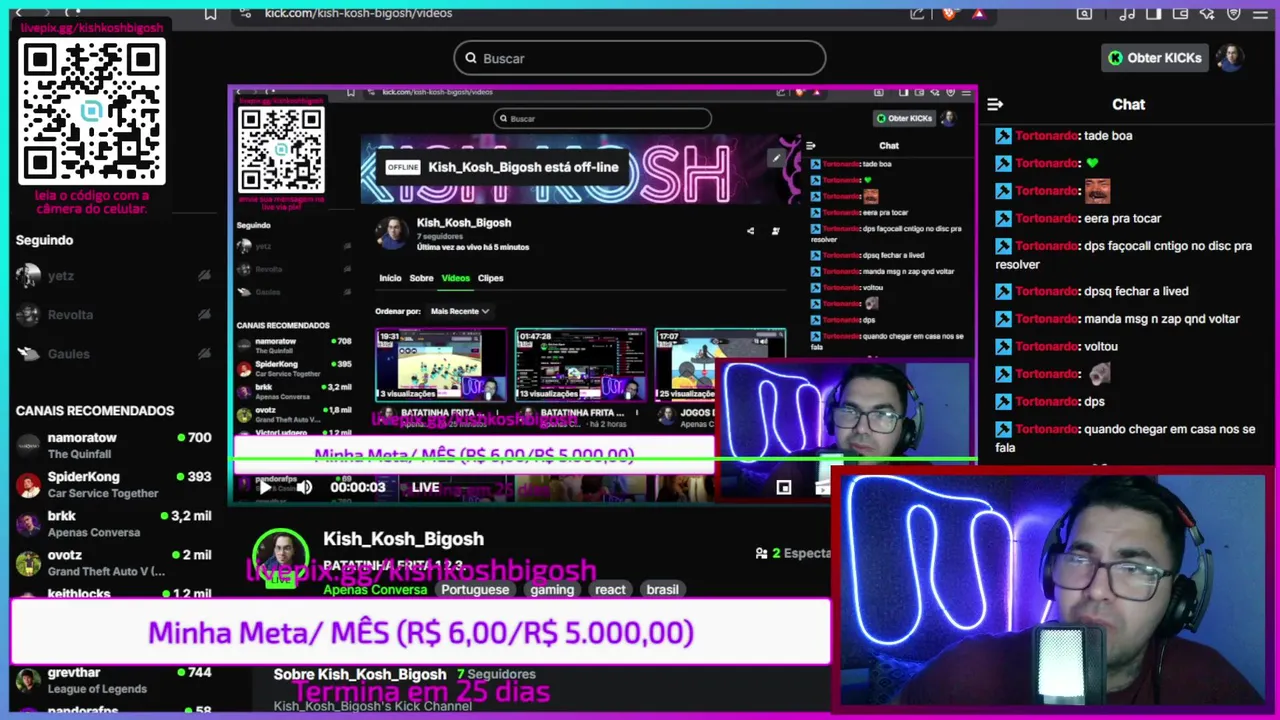Image resolution: width=1280 pixels, height=720 pixels.
Task: Select the gaming tag
Action: 552,589
